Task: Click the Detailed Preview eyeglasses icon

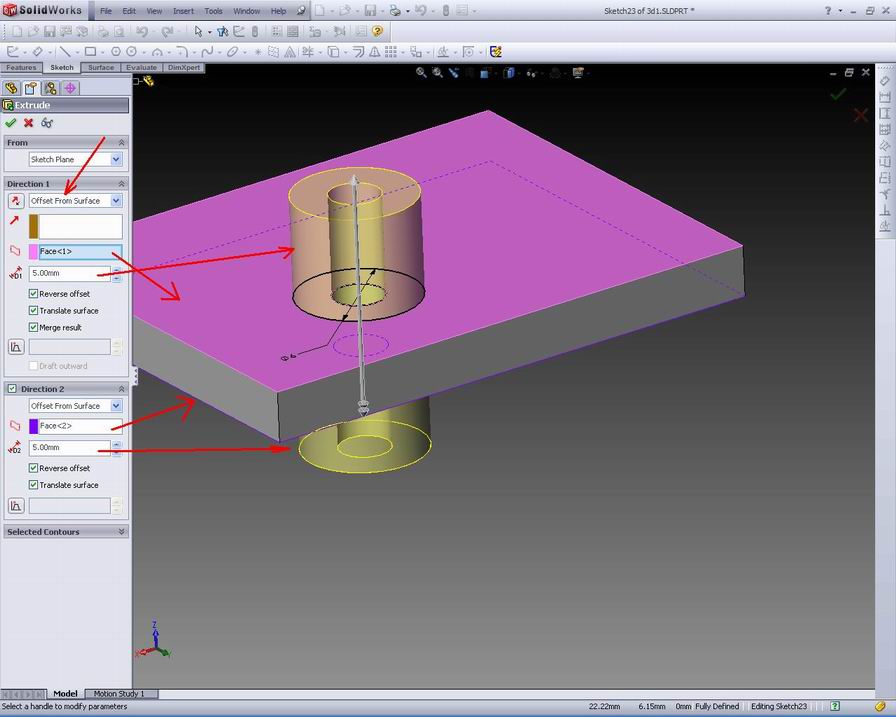Action: (47, 123)
